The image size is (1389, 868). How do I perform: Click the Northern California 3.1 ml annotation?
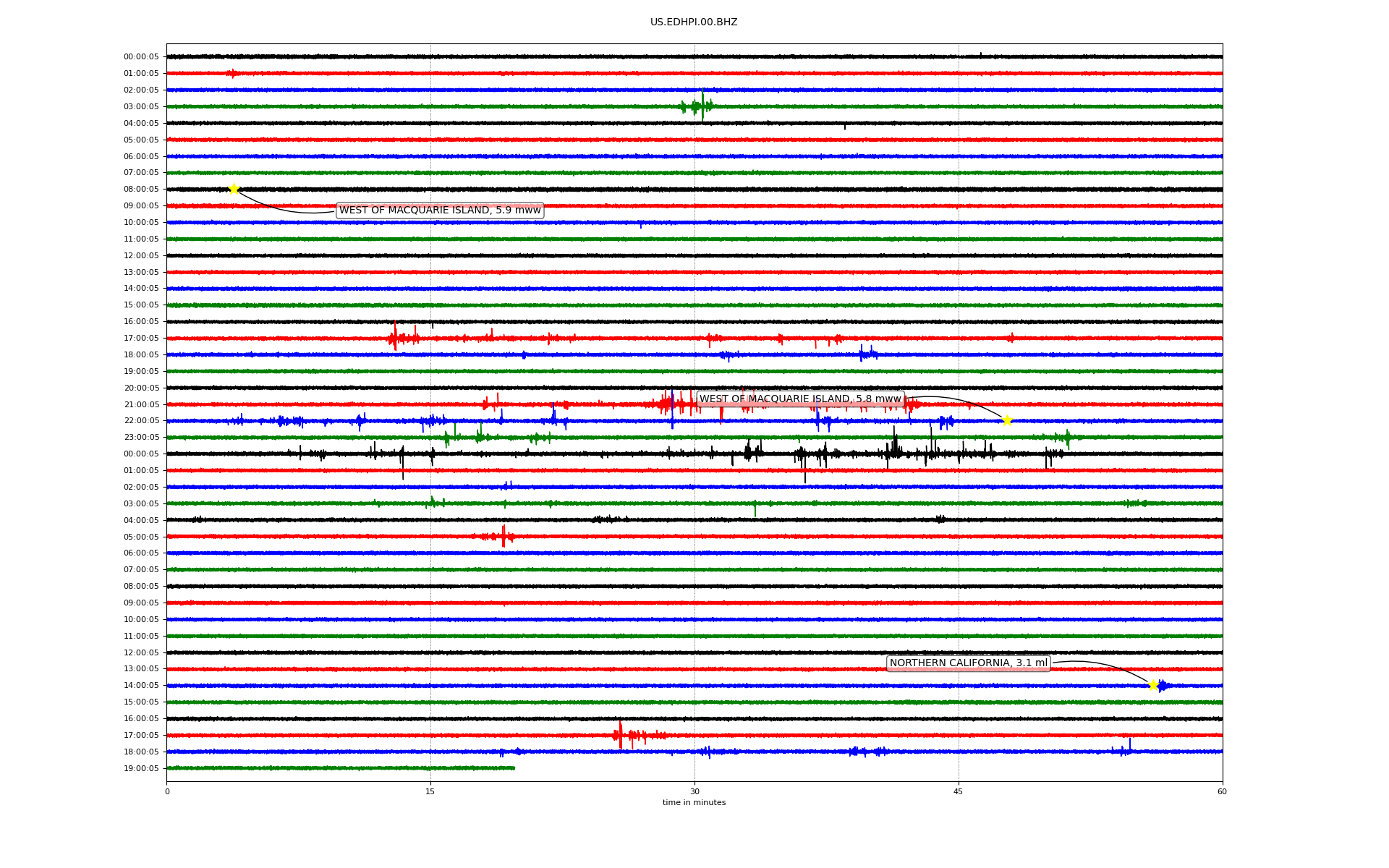968,663
